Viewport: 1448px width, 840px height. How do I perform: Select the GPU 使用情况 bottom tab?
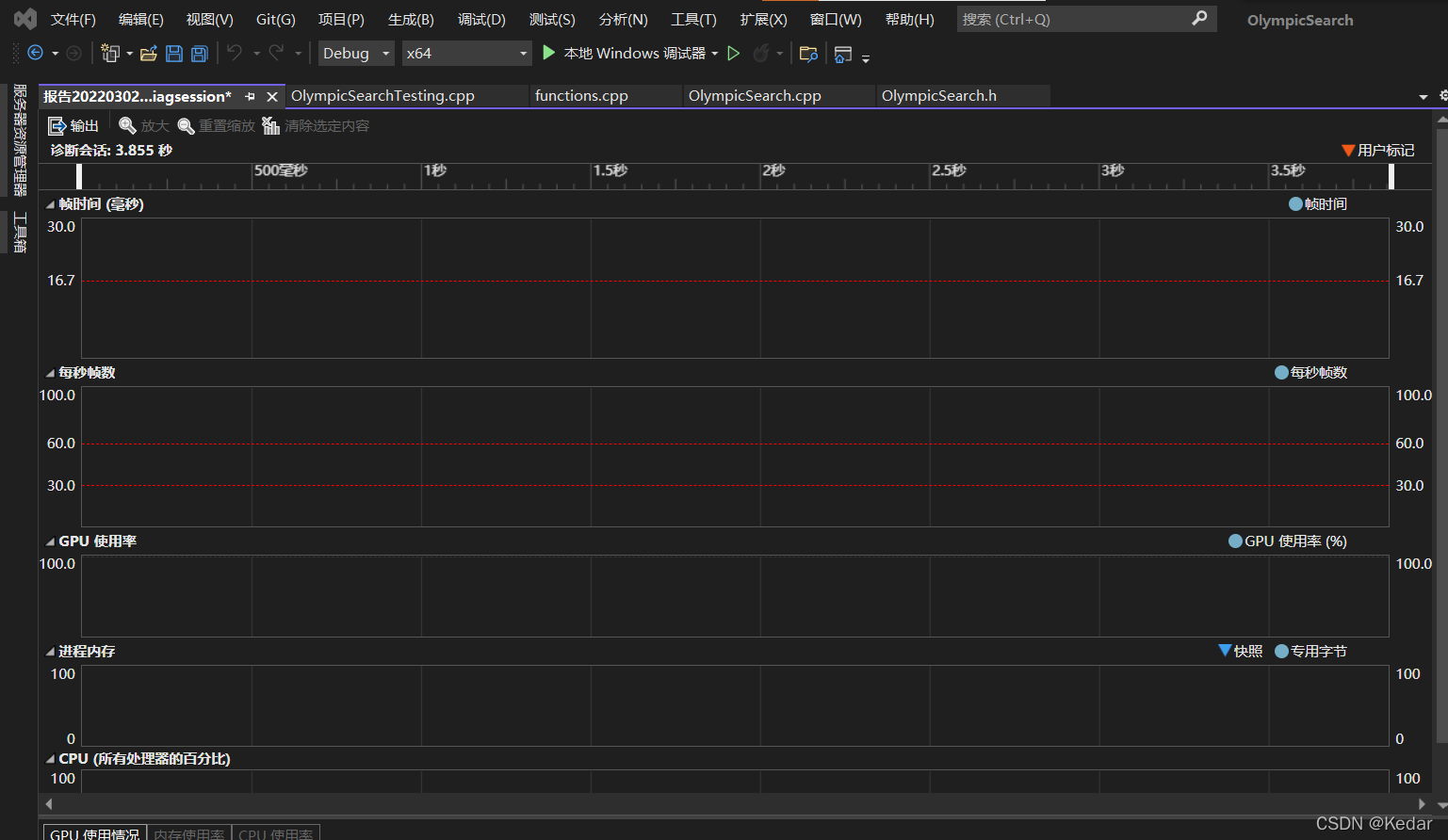94,833
